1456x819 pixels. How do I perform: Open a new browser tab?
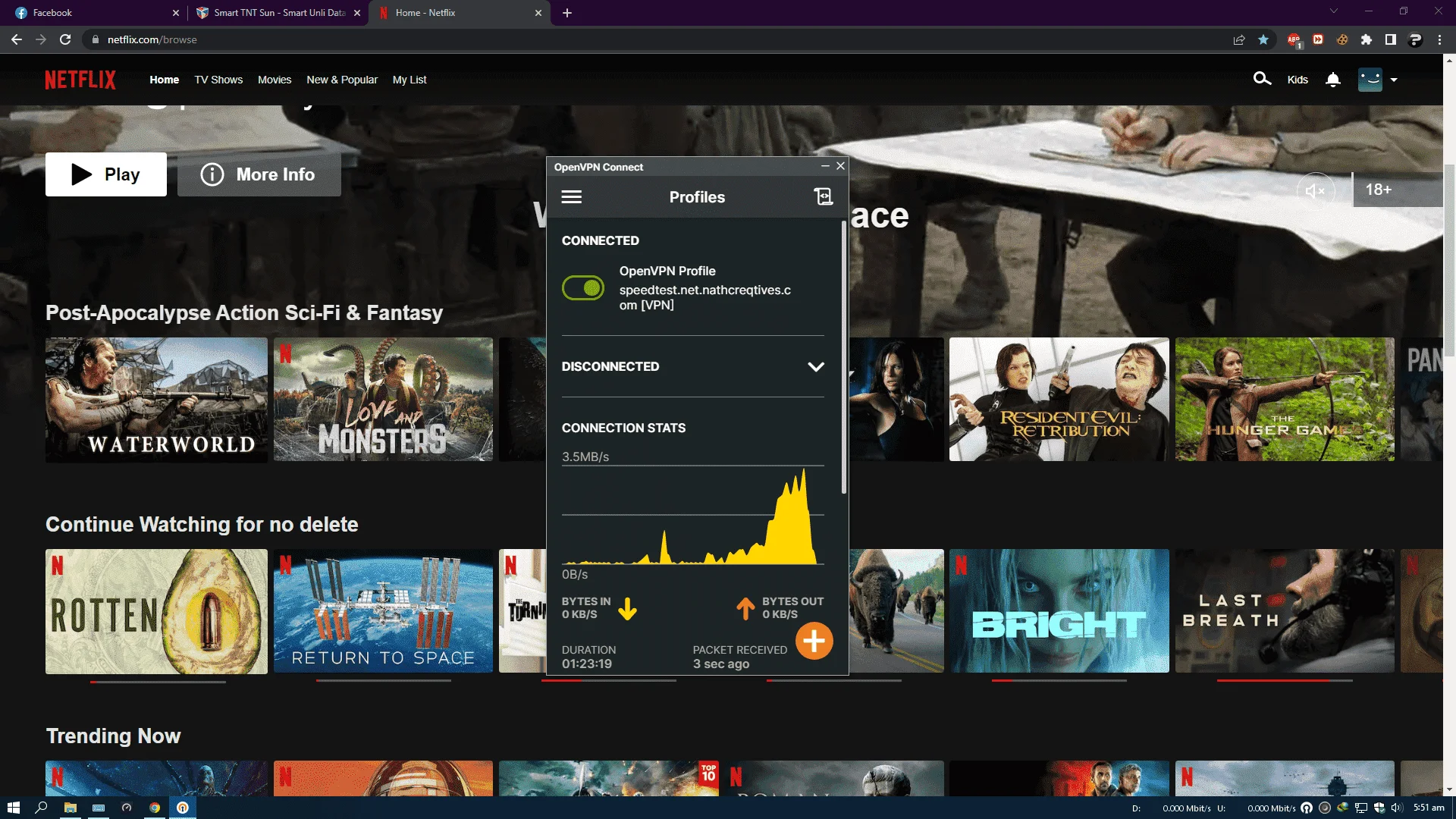[567, 13]
